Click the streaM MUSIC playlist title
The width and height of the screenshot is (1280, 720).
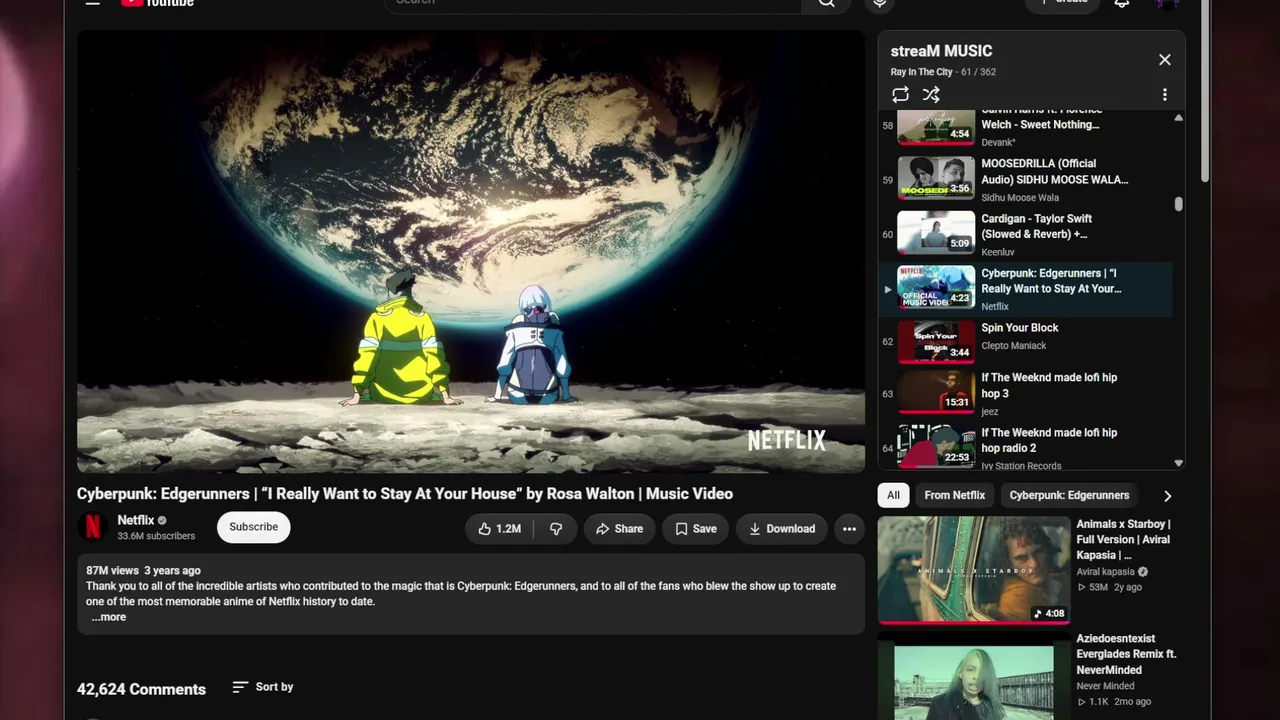(941, 51)
